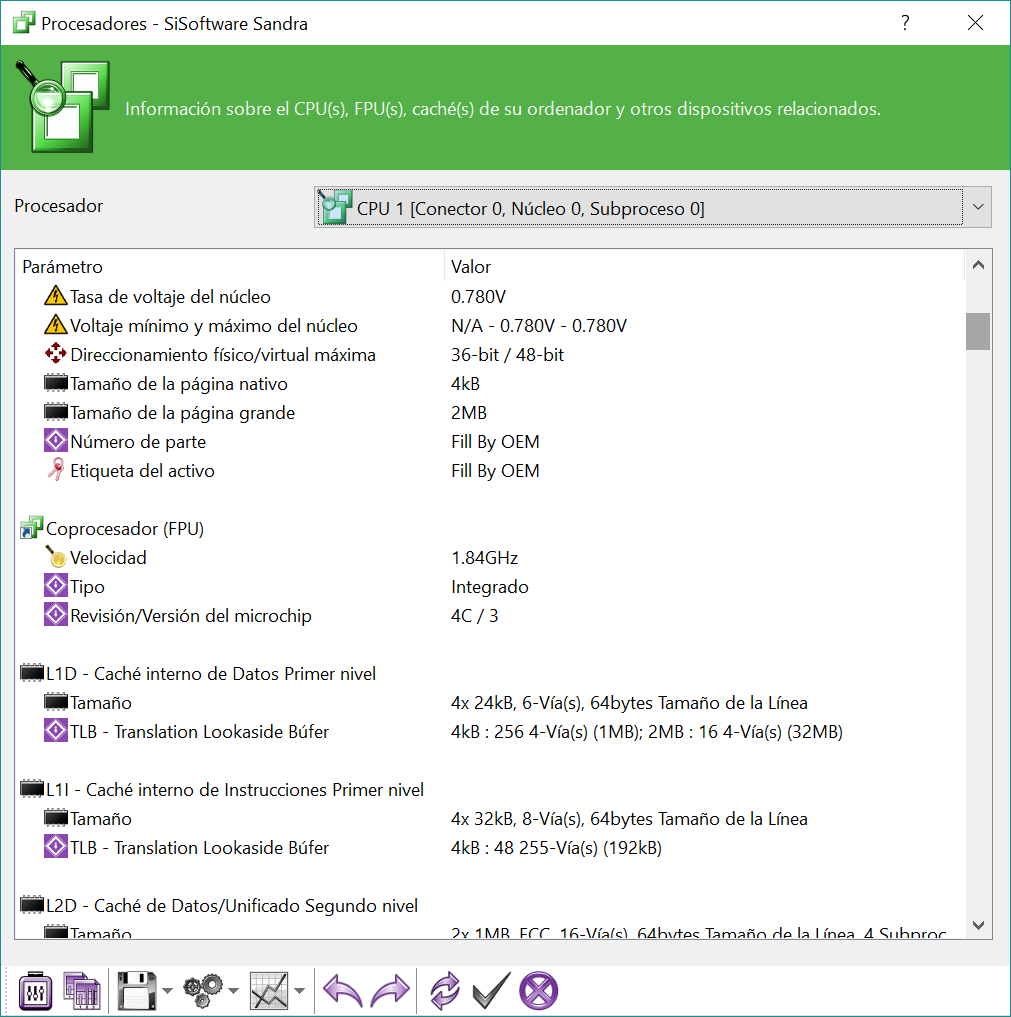Click the help question mark button
1011x1017 pixels.
(905, 23)
